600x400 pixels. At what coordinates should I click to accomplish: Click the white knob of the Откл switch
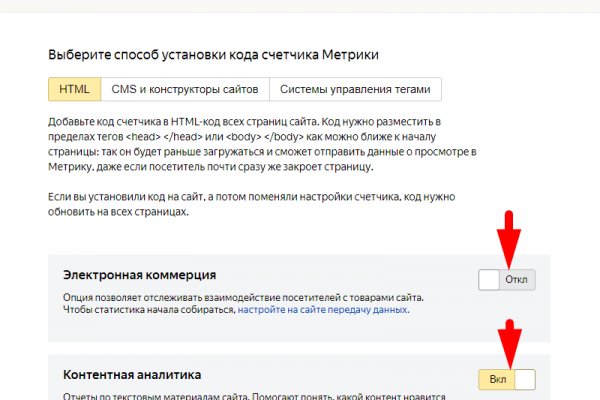490,279
